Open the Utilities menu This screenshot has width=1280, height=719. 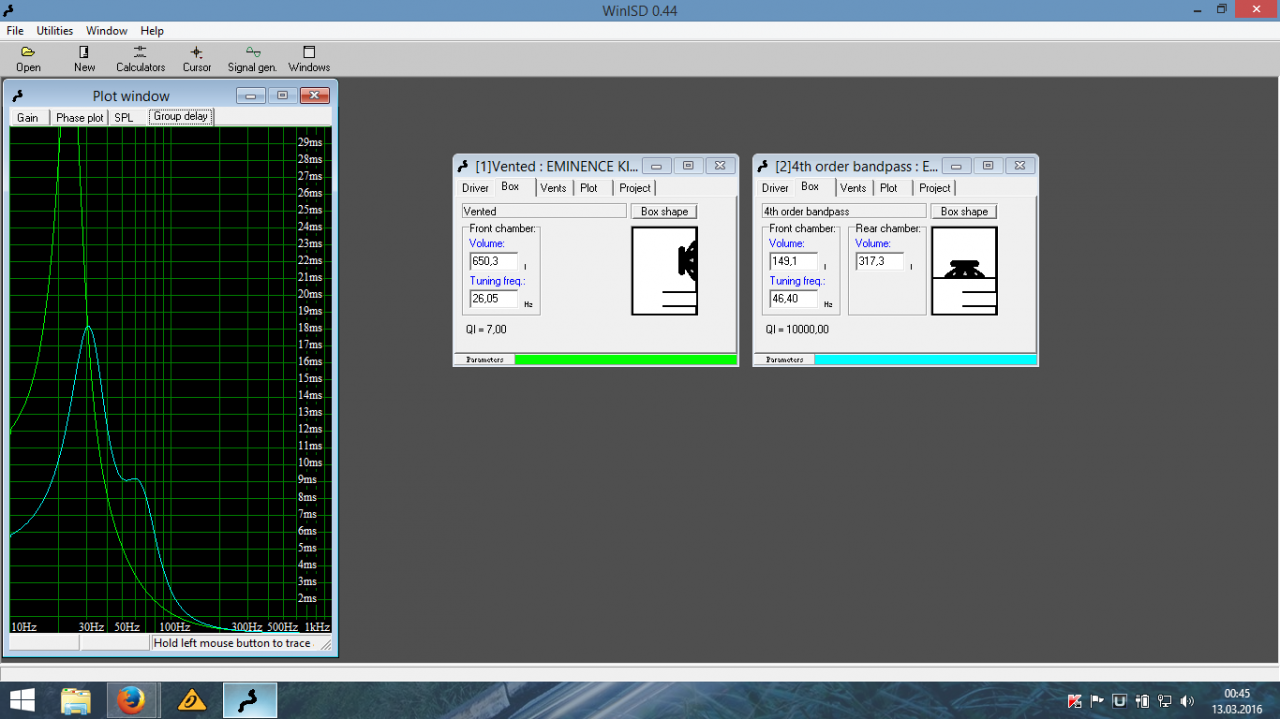55,31
